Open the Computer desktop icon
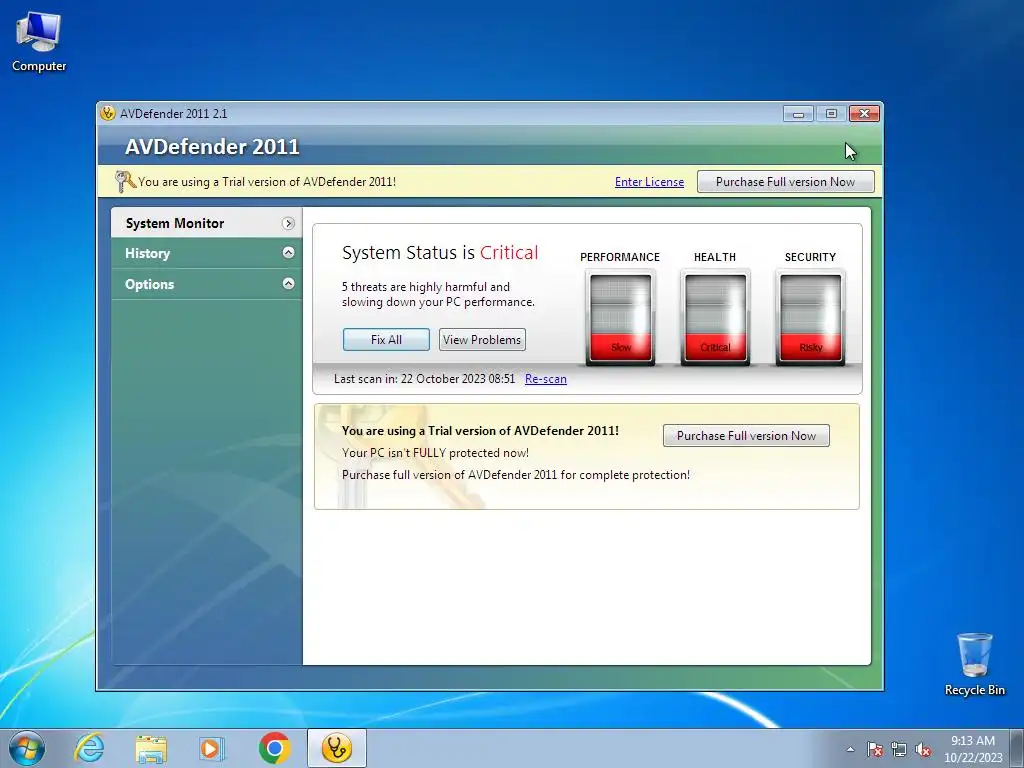The height and width of the screenshot is (768, 1024). [x=39, y=43]
